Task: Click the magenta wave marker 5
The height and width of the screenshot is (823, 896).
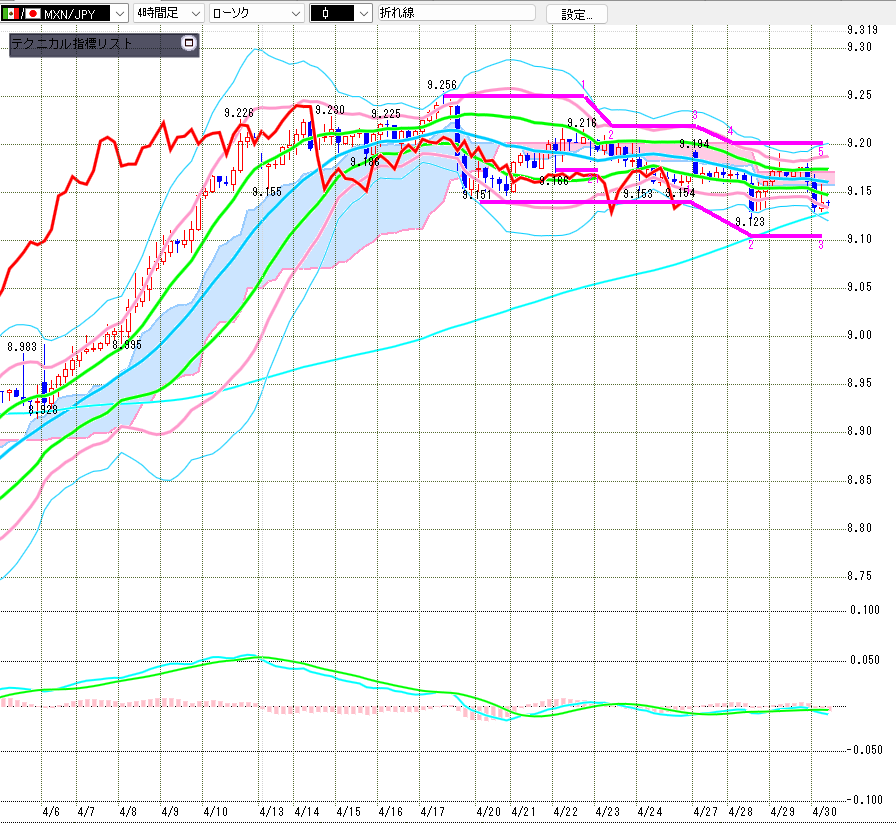Action: [821, 152]
